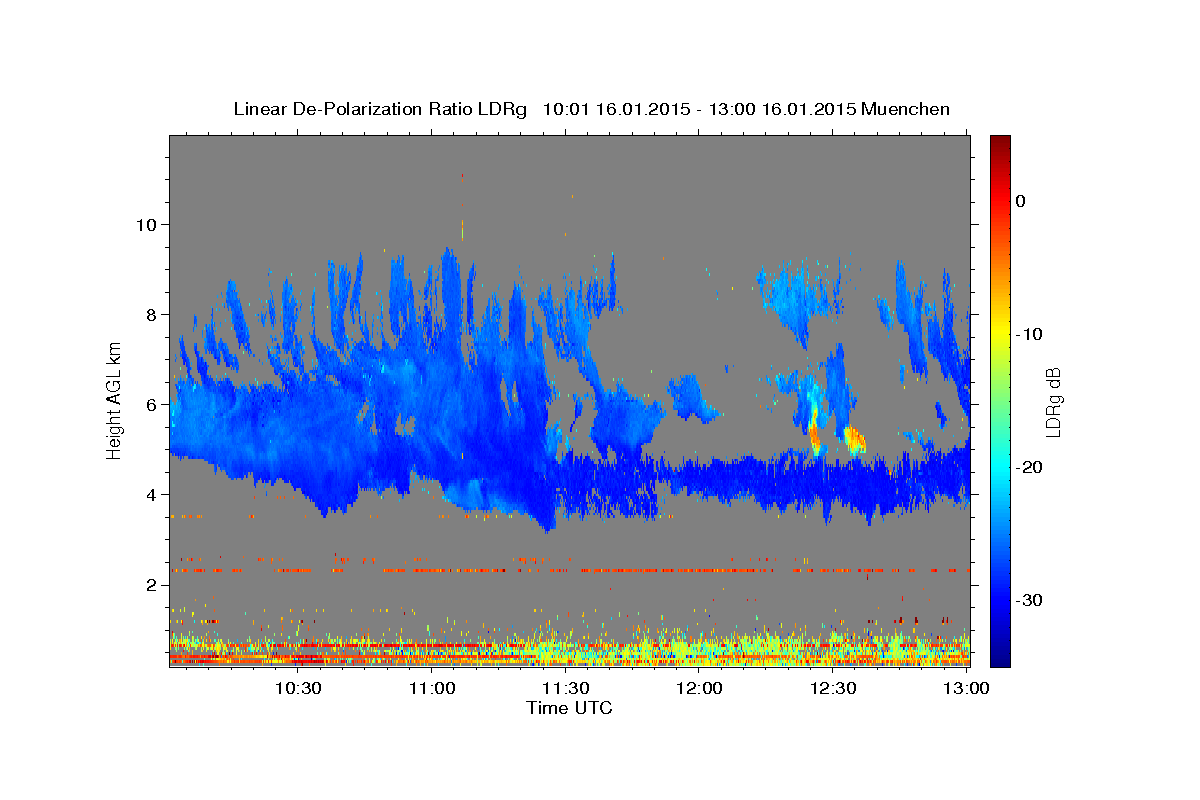Click the date range '10:01 16.01.2015 - 13:00 16.01.2015'
The height and width of the screenshot is (800, 1200).
coord(698,109)
